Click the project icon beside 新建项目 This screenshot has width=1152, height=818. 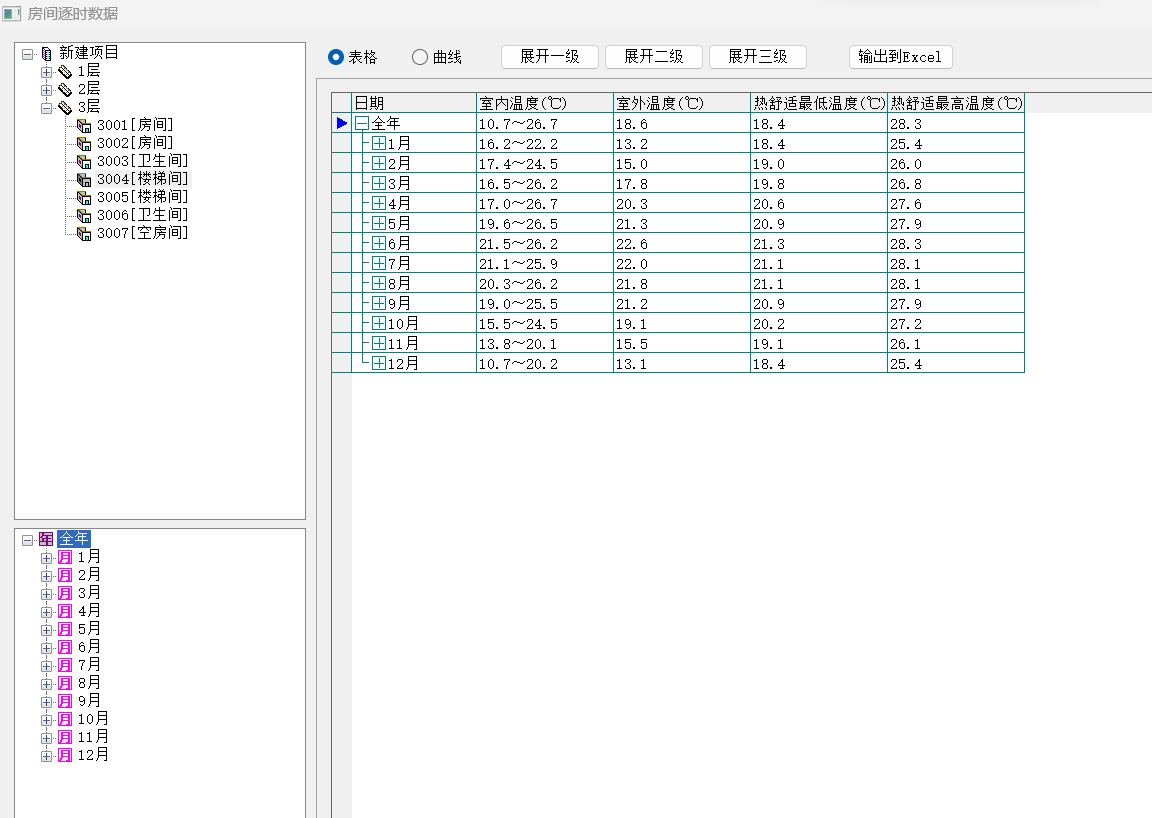[x=46, y=54]
